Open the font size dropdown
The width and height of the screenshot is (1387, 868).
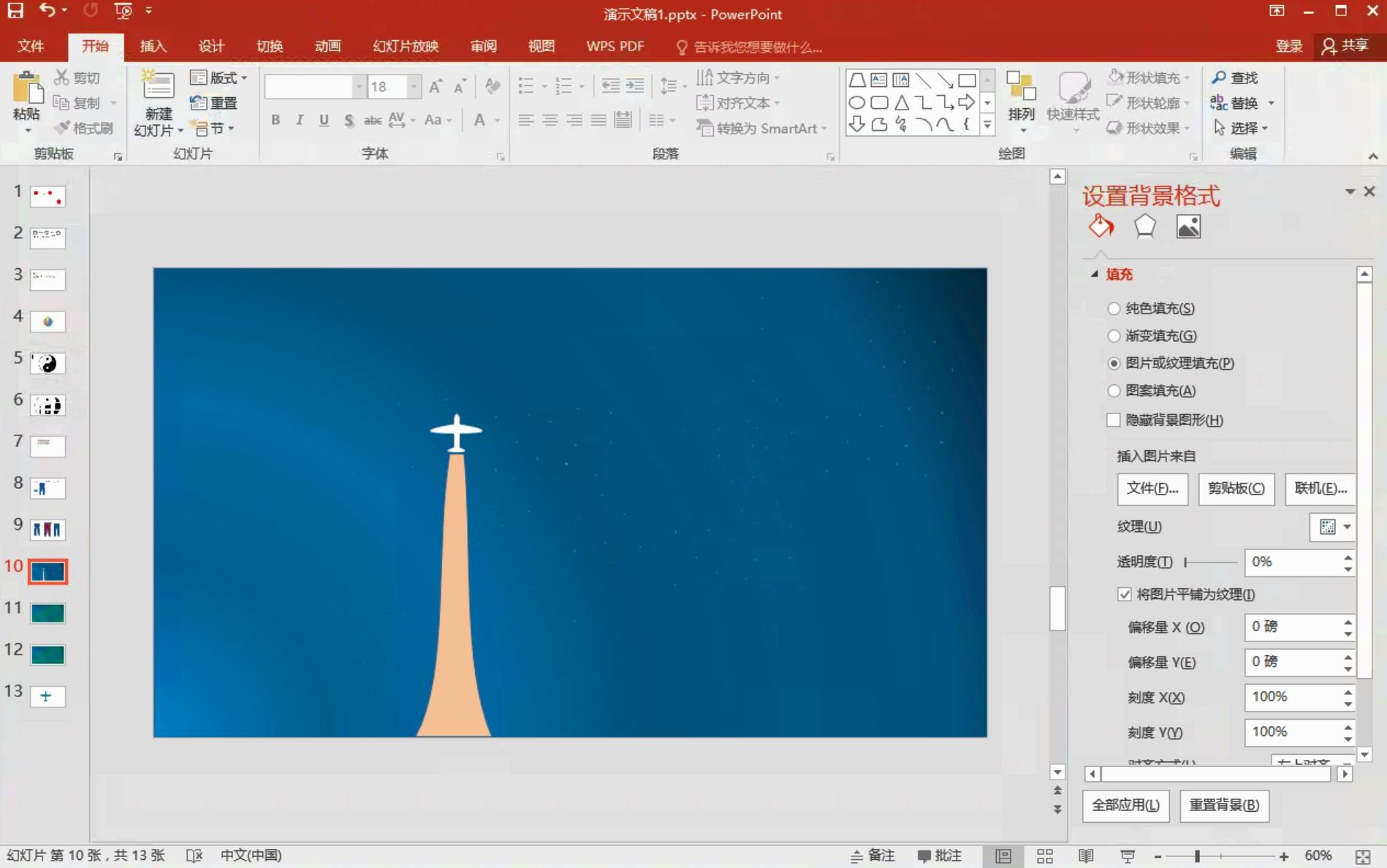click(x=414, y=87)
